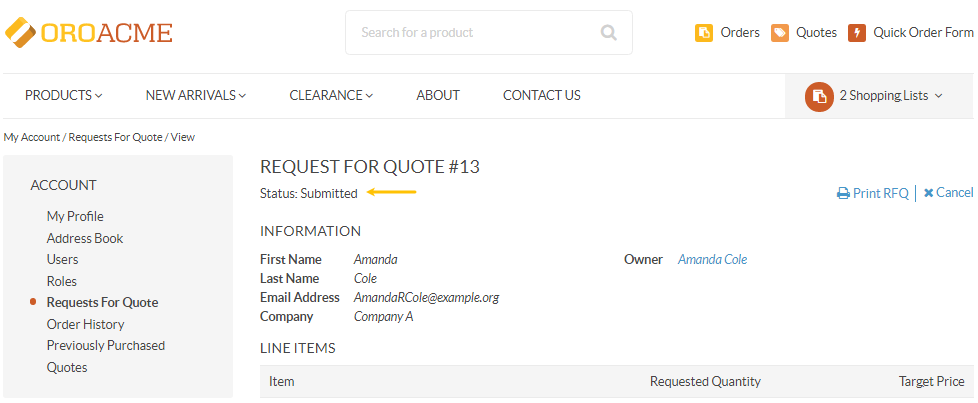Open Previously Purchased in the sidebar
Screen dimensions: 978x403
click(x=106, y=346)
